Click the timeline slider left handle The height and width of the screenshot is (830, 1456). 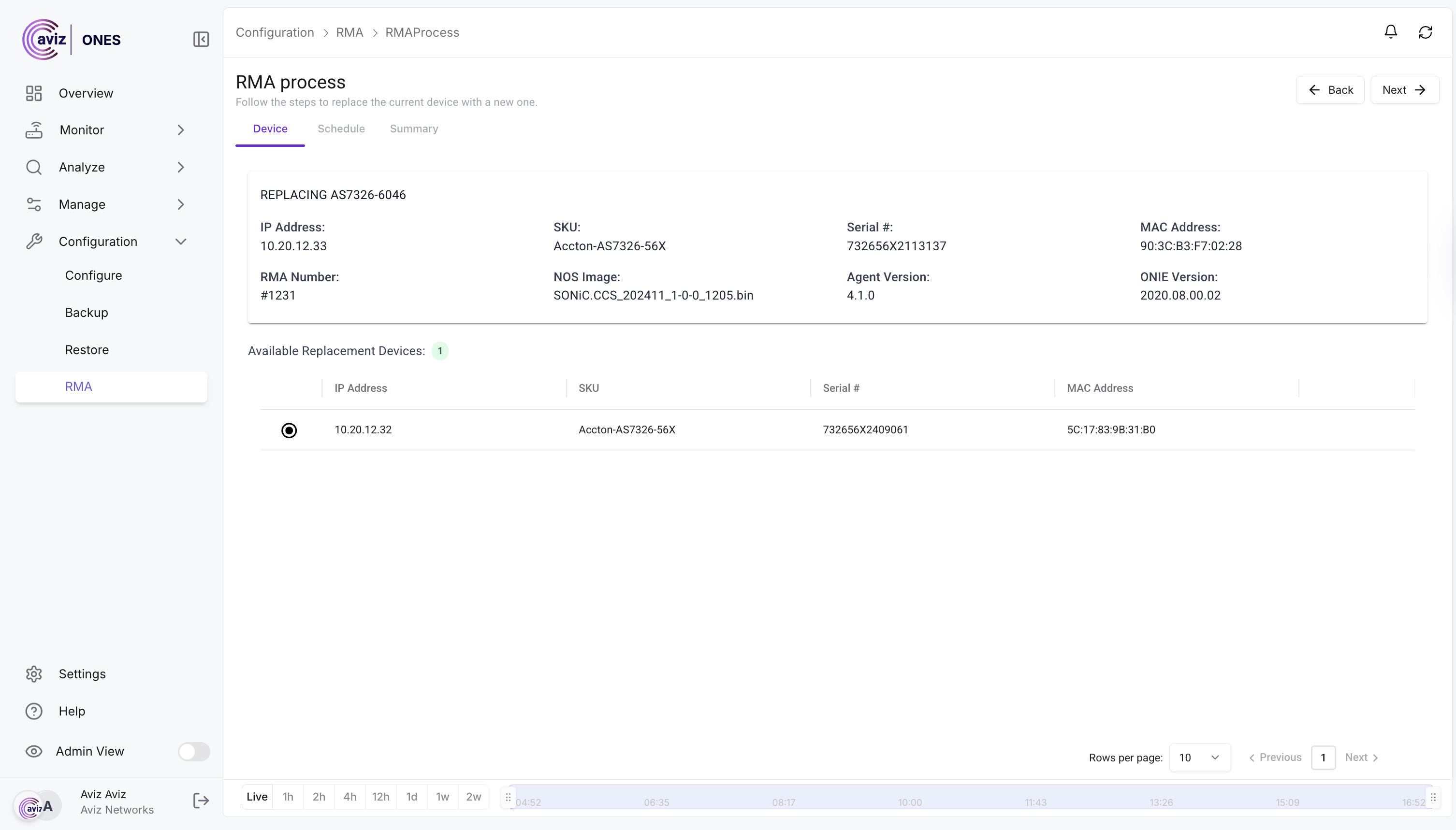(508, 797)
